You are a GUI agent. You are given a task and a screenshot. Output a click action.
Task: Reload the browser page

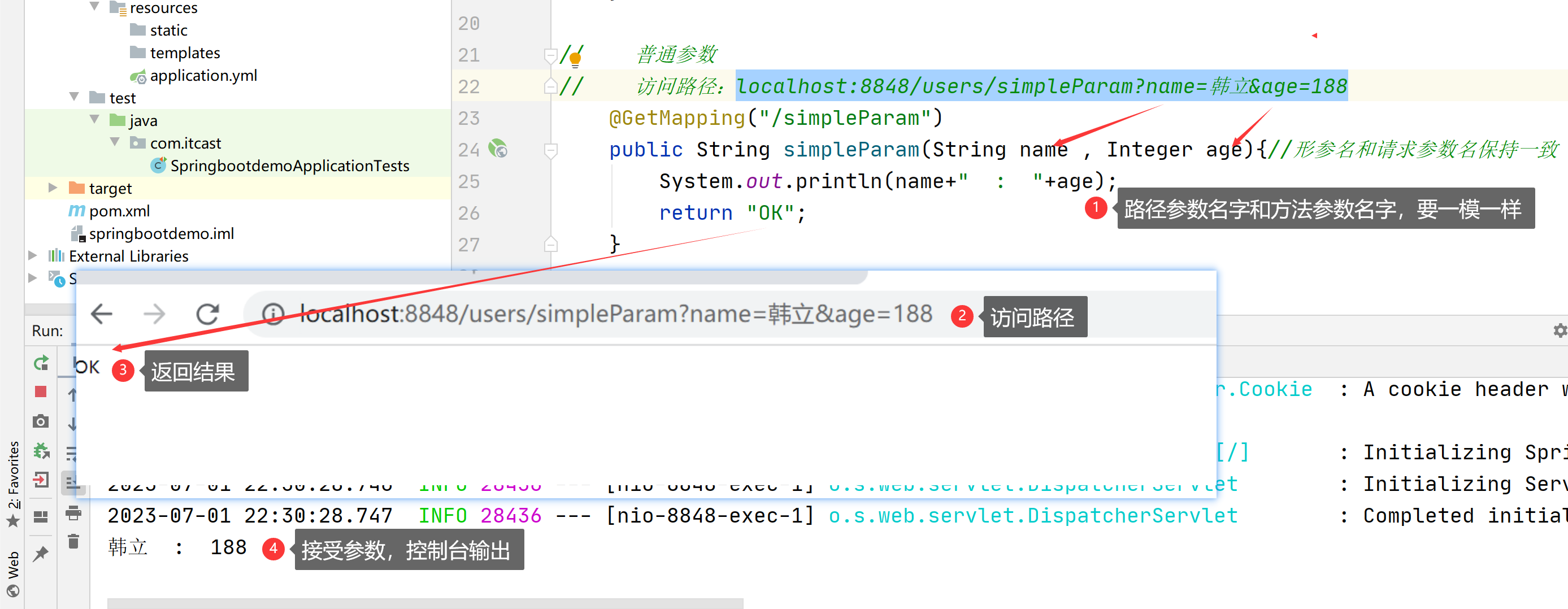(207, 314)
